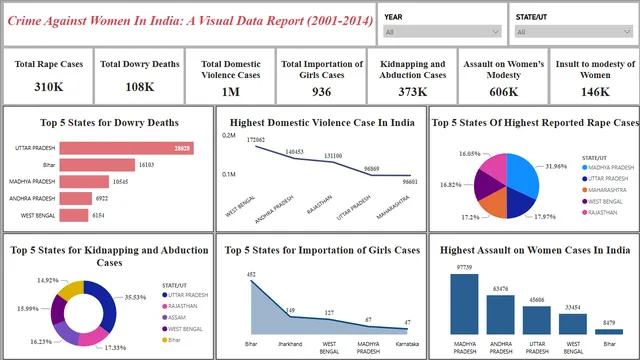Open the STATE/UT slicer dropdown
Image resolution: width=640 pixels, height=360 pixels.
(573, 32)
